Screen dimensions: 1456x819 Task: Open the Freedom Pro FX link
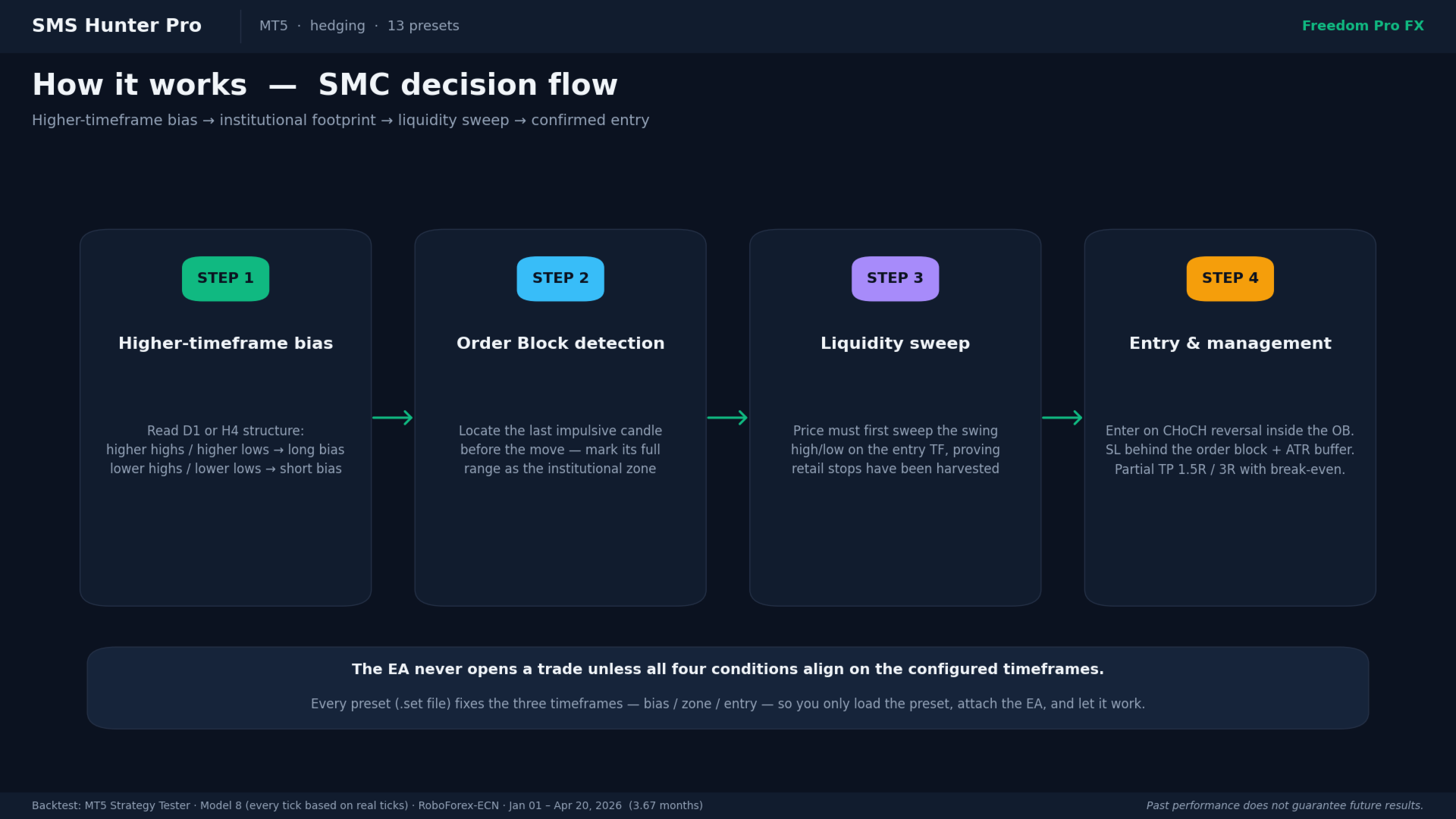tap(1363, 26)
